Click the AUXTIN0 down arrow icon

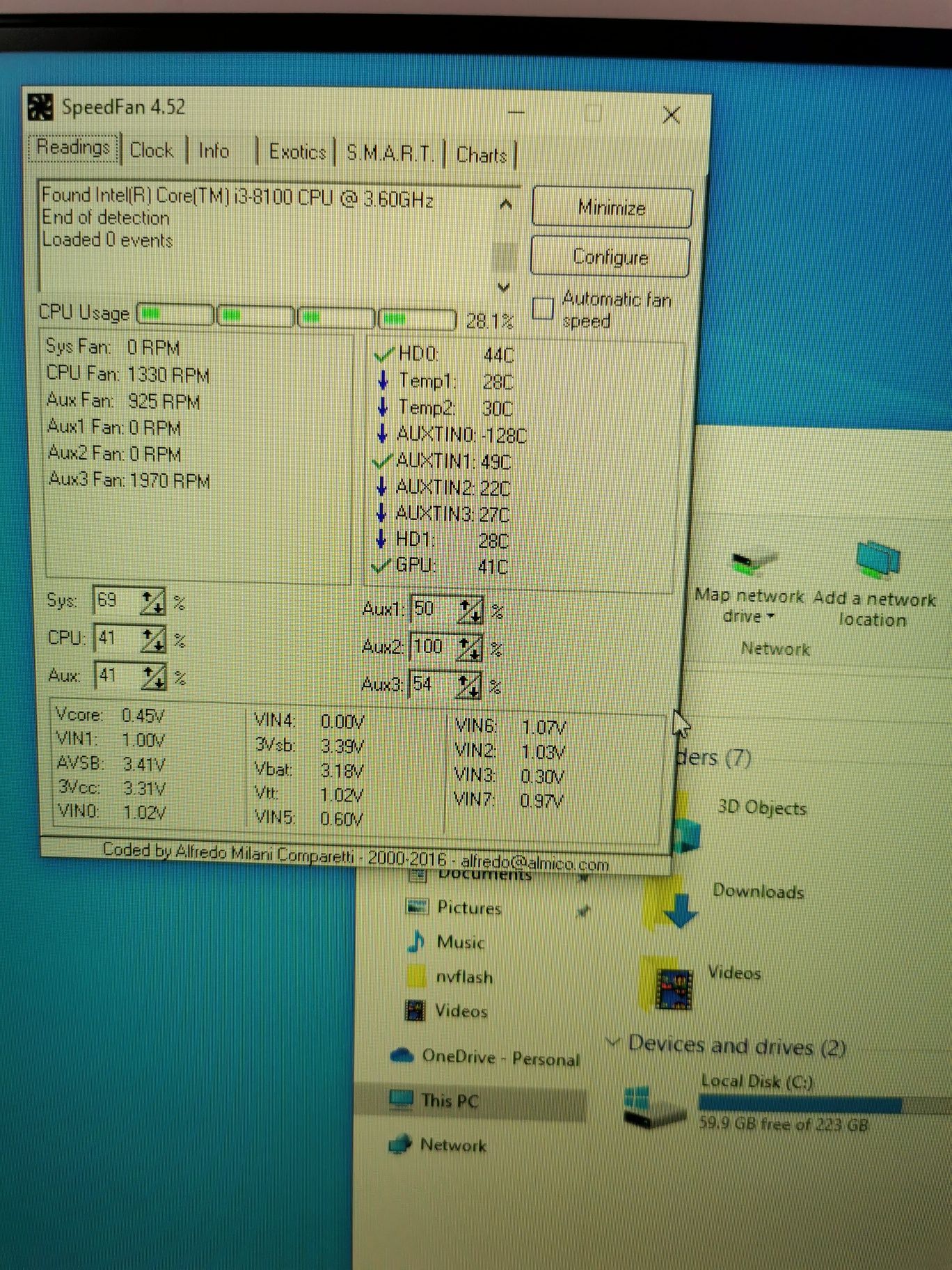[x=381, y=434]
